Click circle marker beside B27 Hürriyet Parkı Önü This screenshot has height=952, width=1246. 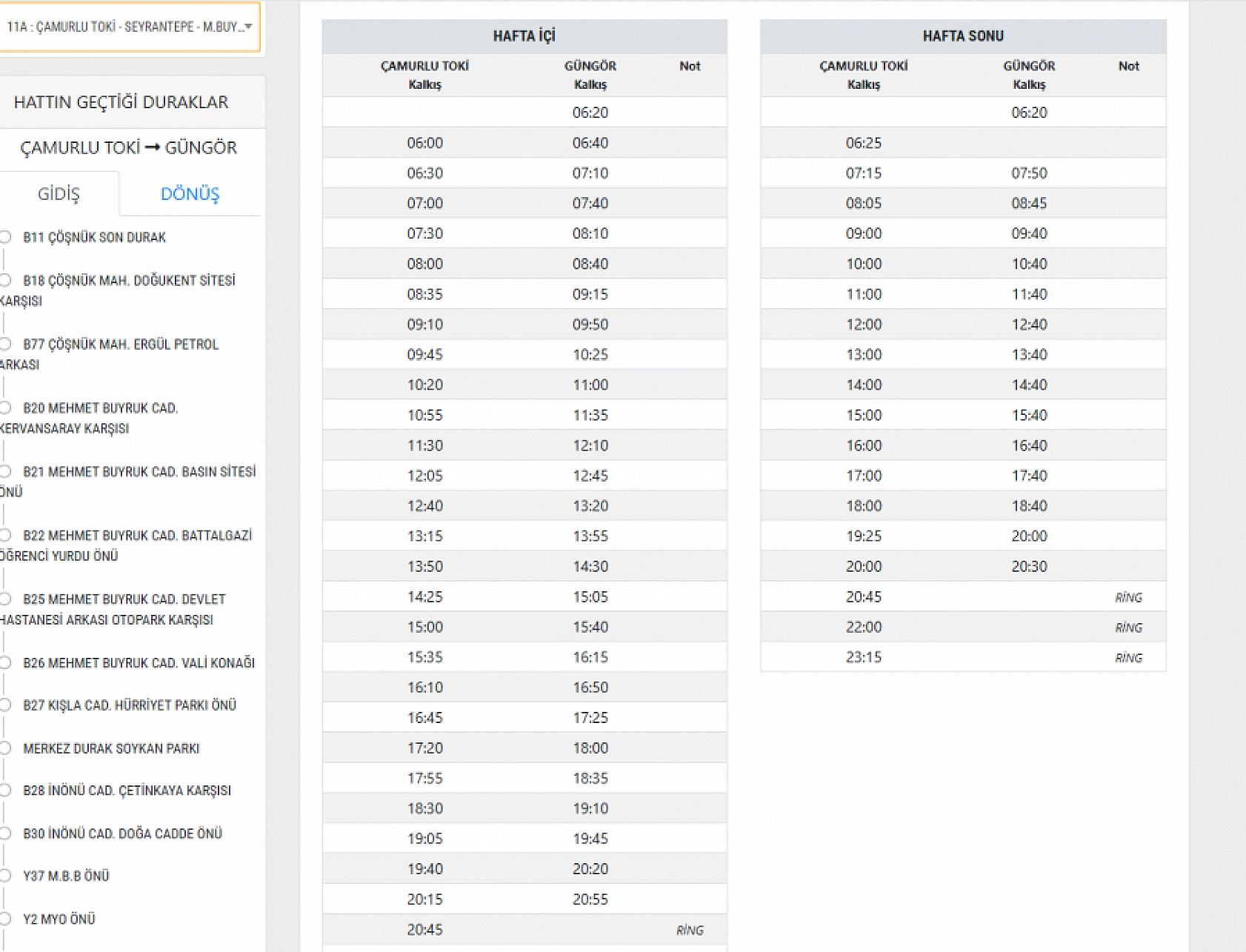tap(5, 705)
